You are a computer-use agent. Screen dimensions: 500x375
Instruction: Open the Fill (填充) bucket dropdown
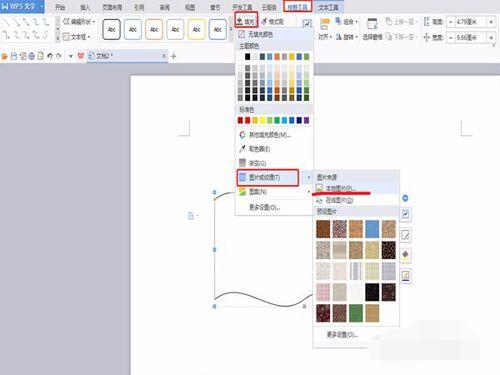click(246, 22)
